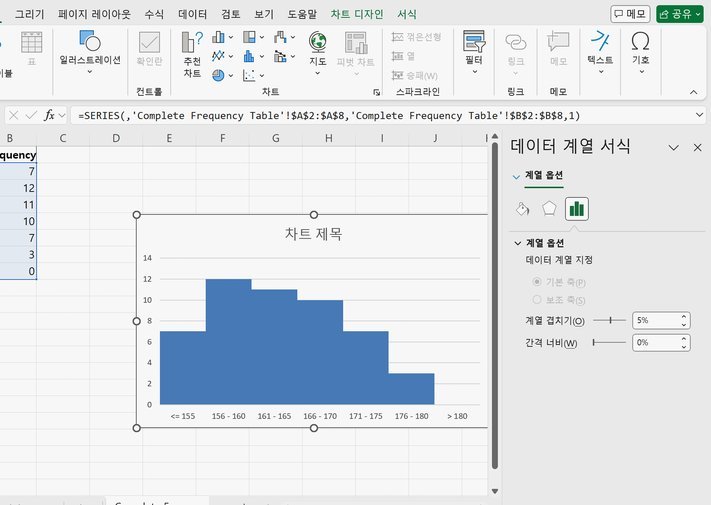Open the illustrations (일러스트레이션) icon
Screen dimensions: 711x505
point(90,53)
